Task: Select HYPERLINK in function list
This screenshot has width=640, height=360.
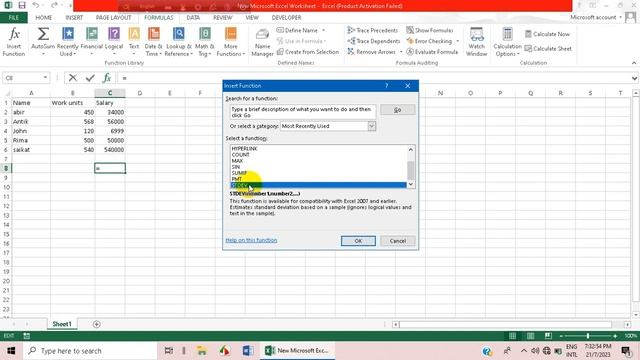Action: tap(244, 149)
